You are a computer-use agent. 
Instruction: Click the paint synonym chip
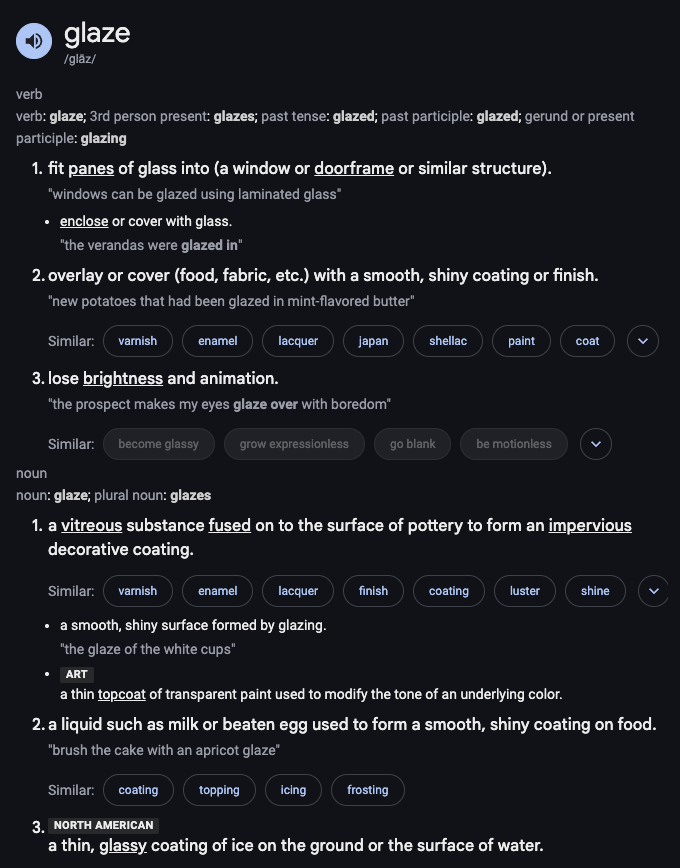coord(522,341)
